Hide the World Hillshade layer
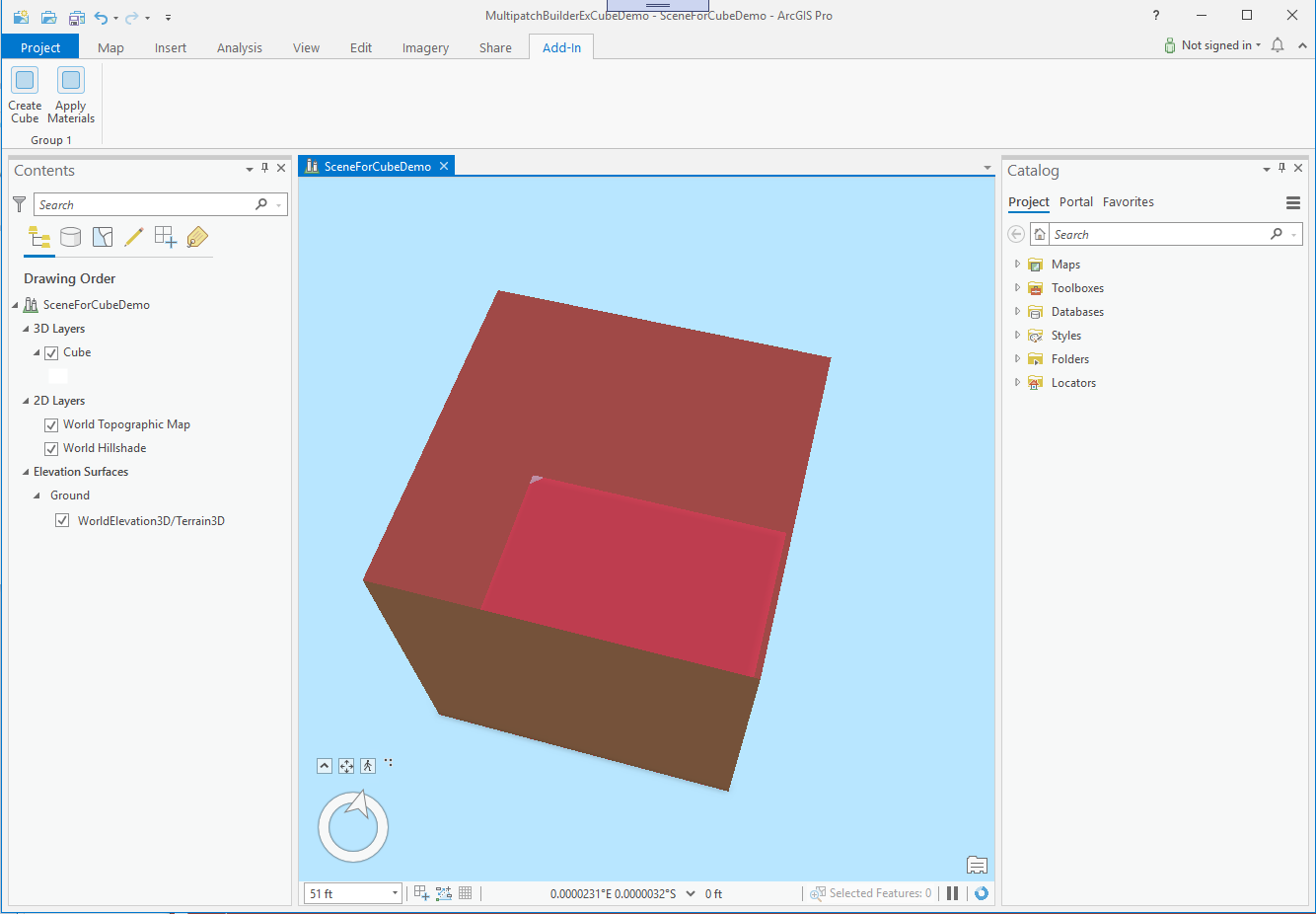Screen dimensions: 1316x914 [x=50, y=448]
